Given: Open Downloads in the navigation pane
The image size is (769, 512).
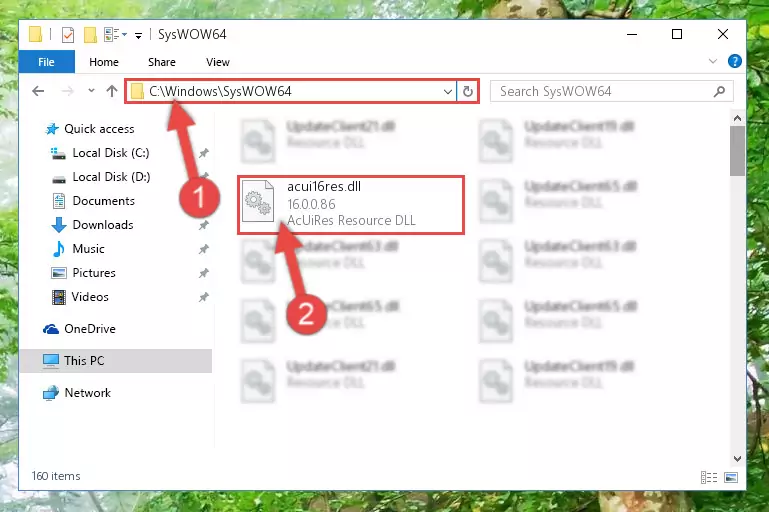Looking at the screenshot, I should pos(103,225).
